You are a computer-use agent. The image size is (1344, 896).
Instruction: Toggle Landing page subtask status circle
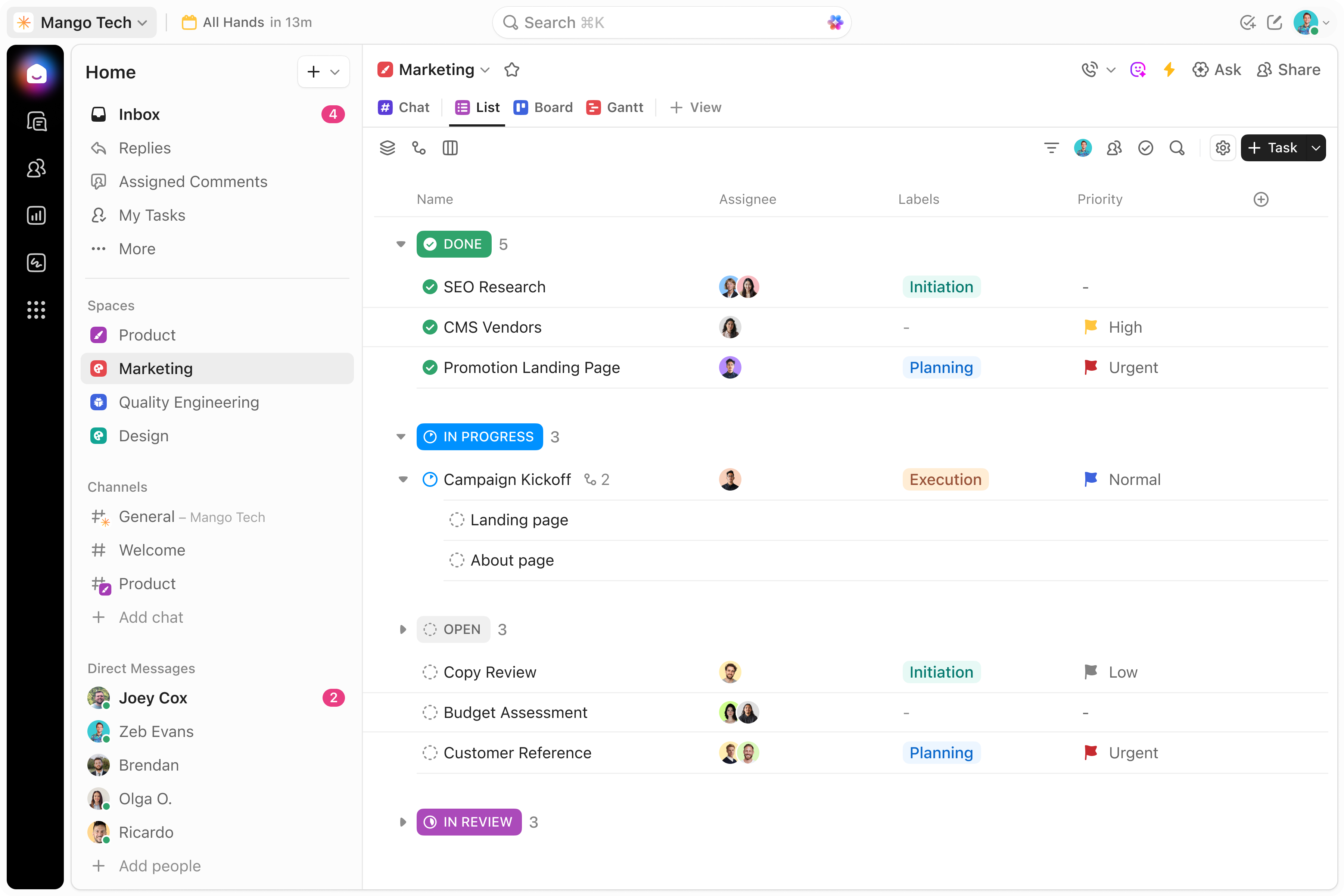pos(457,520)
